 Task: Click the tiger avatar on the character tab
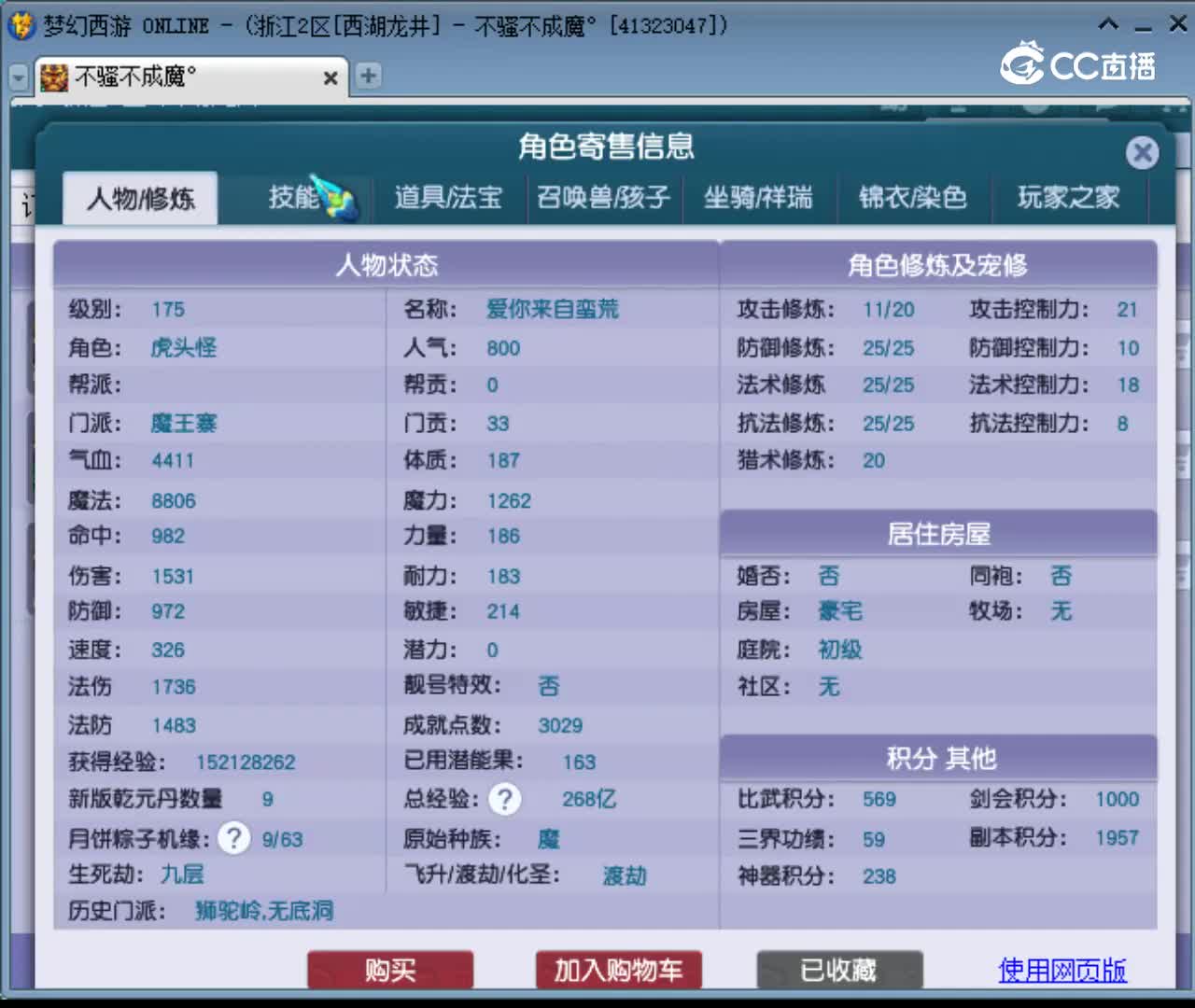coord(54,77)
